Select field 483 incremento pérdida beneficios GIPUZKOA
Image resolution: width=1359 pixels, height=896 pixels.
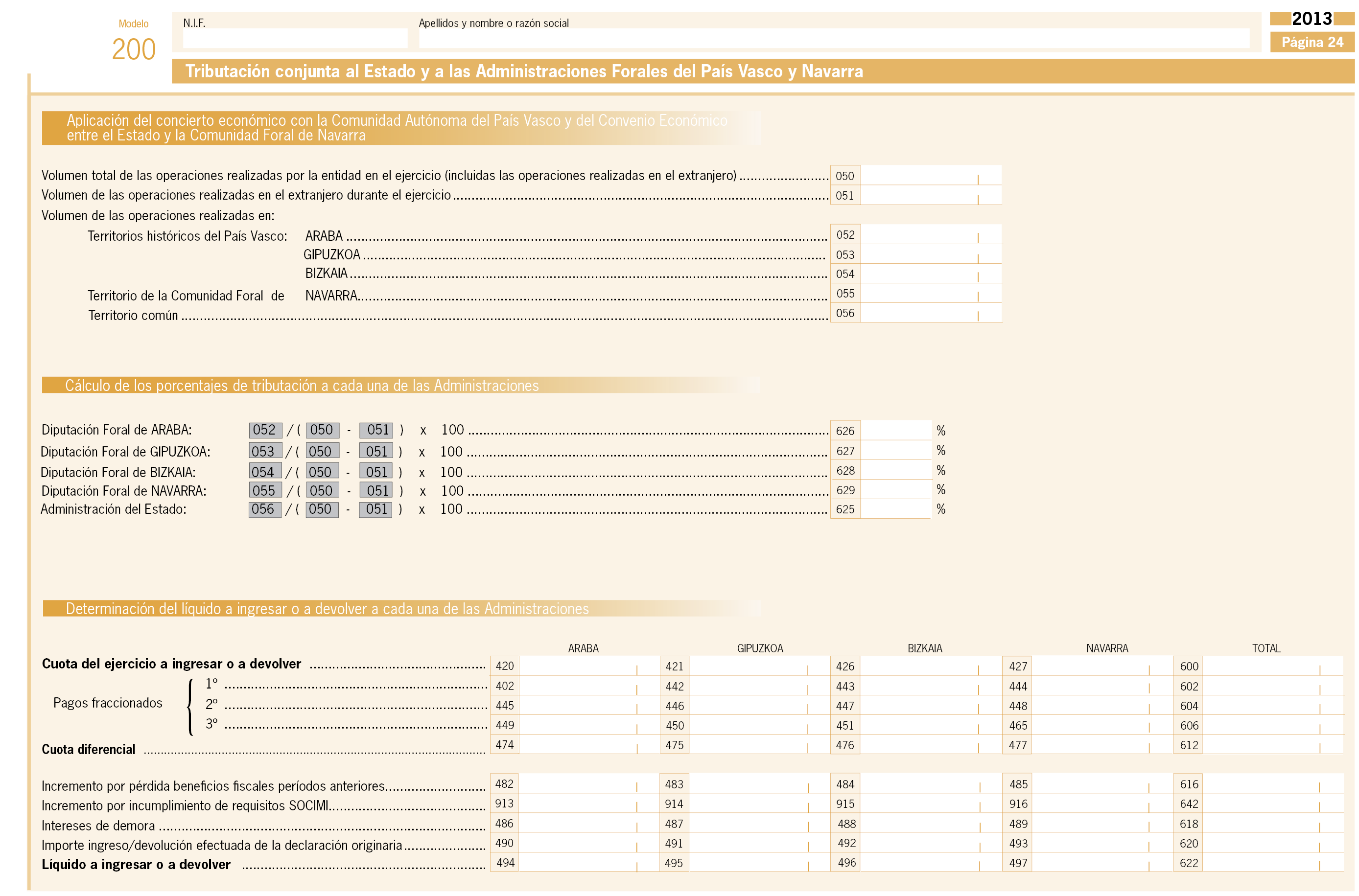759,783
